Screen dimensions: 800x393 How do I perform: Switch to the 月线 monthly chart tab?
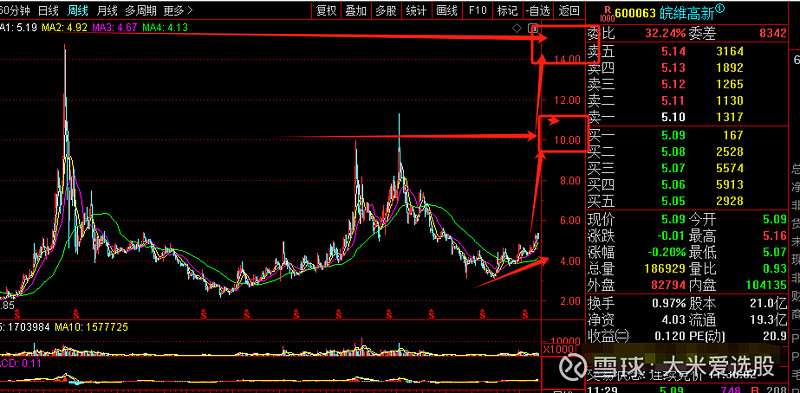107,10
